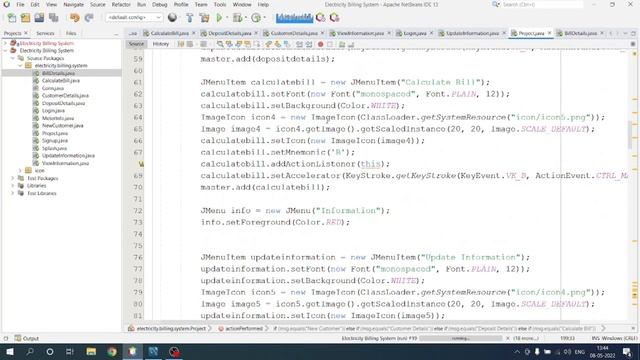The image size is (640, 360).
Task: Open the default config dropdown
Action: click(x=134, y=18)
